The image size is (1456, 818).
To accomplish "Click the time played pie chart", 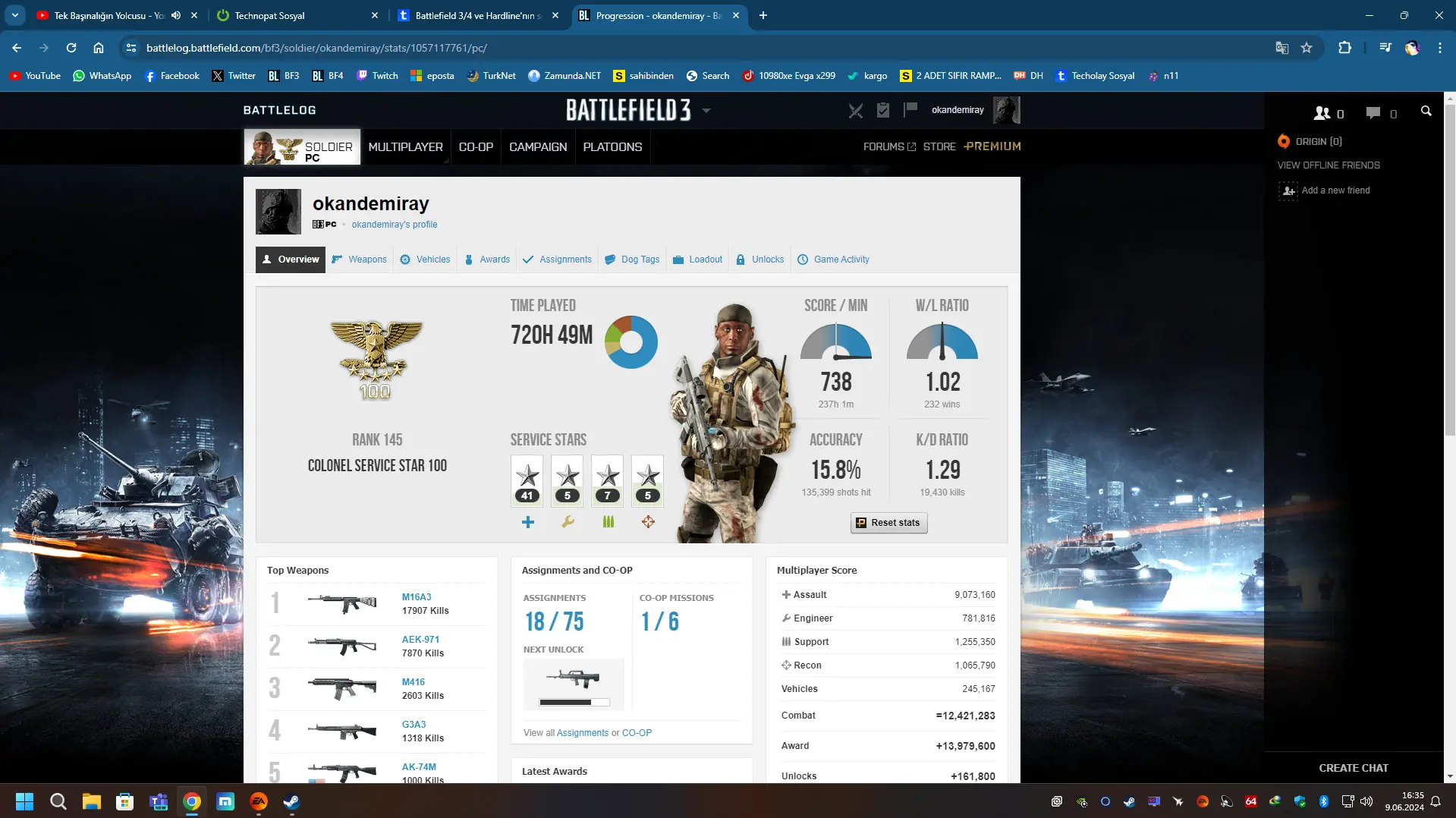I will point(631,342).
